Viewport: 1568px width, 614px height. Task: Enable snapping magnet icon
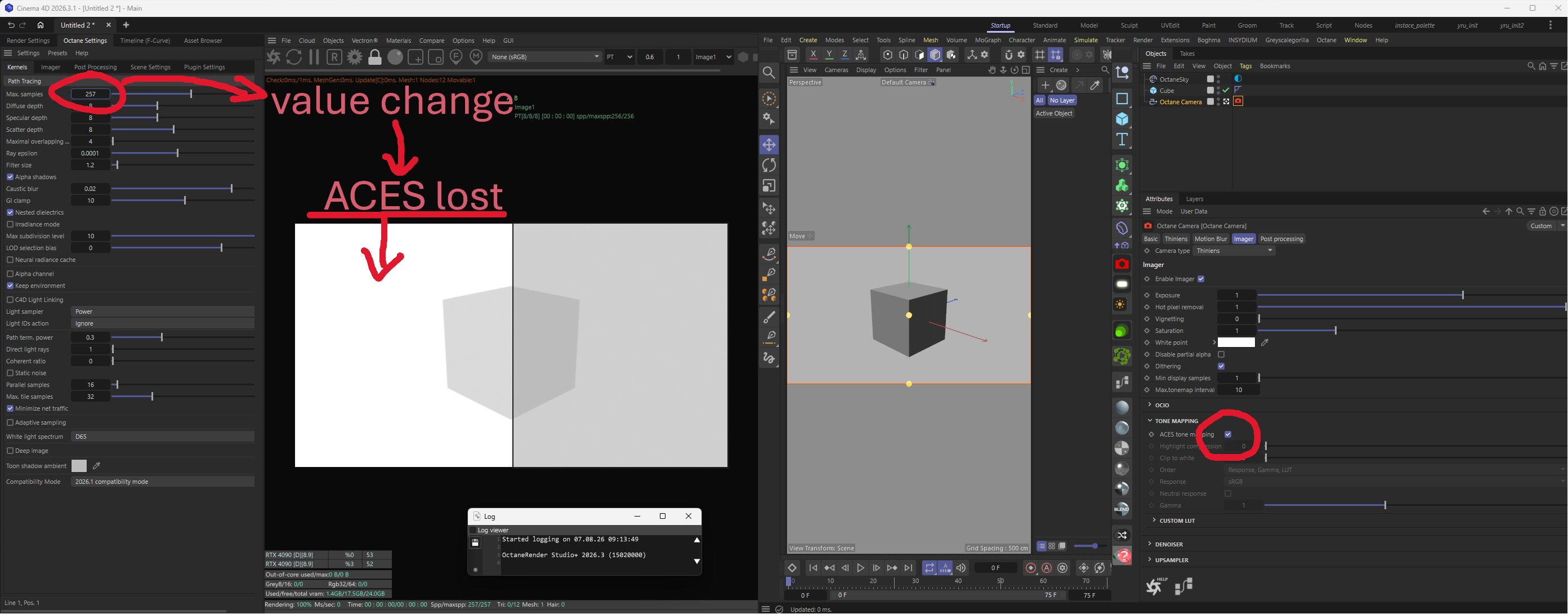[x=1008, y=55]
